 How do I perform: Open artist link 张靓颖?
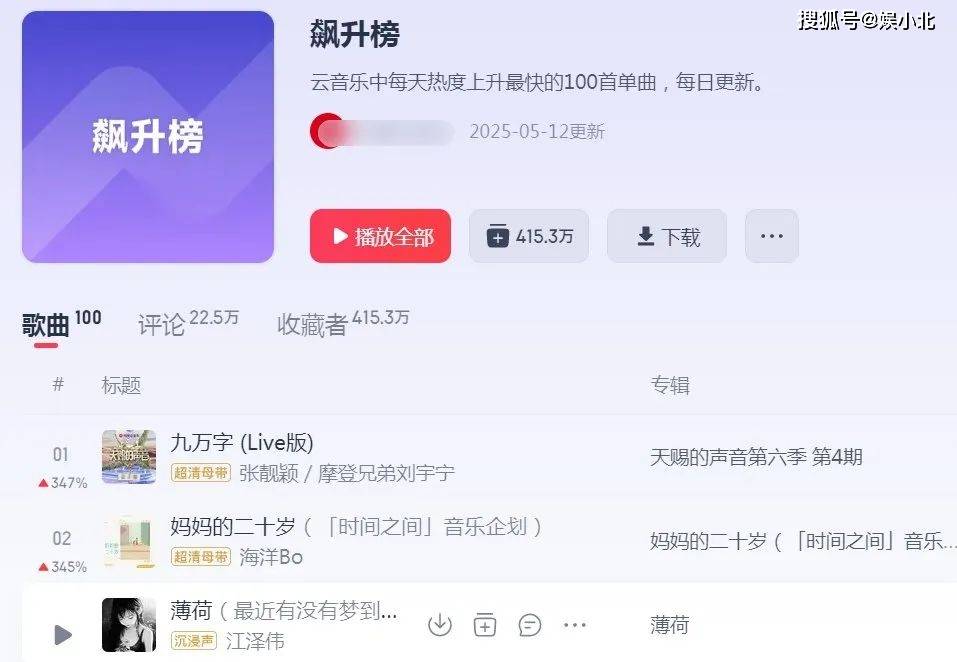269,473
